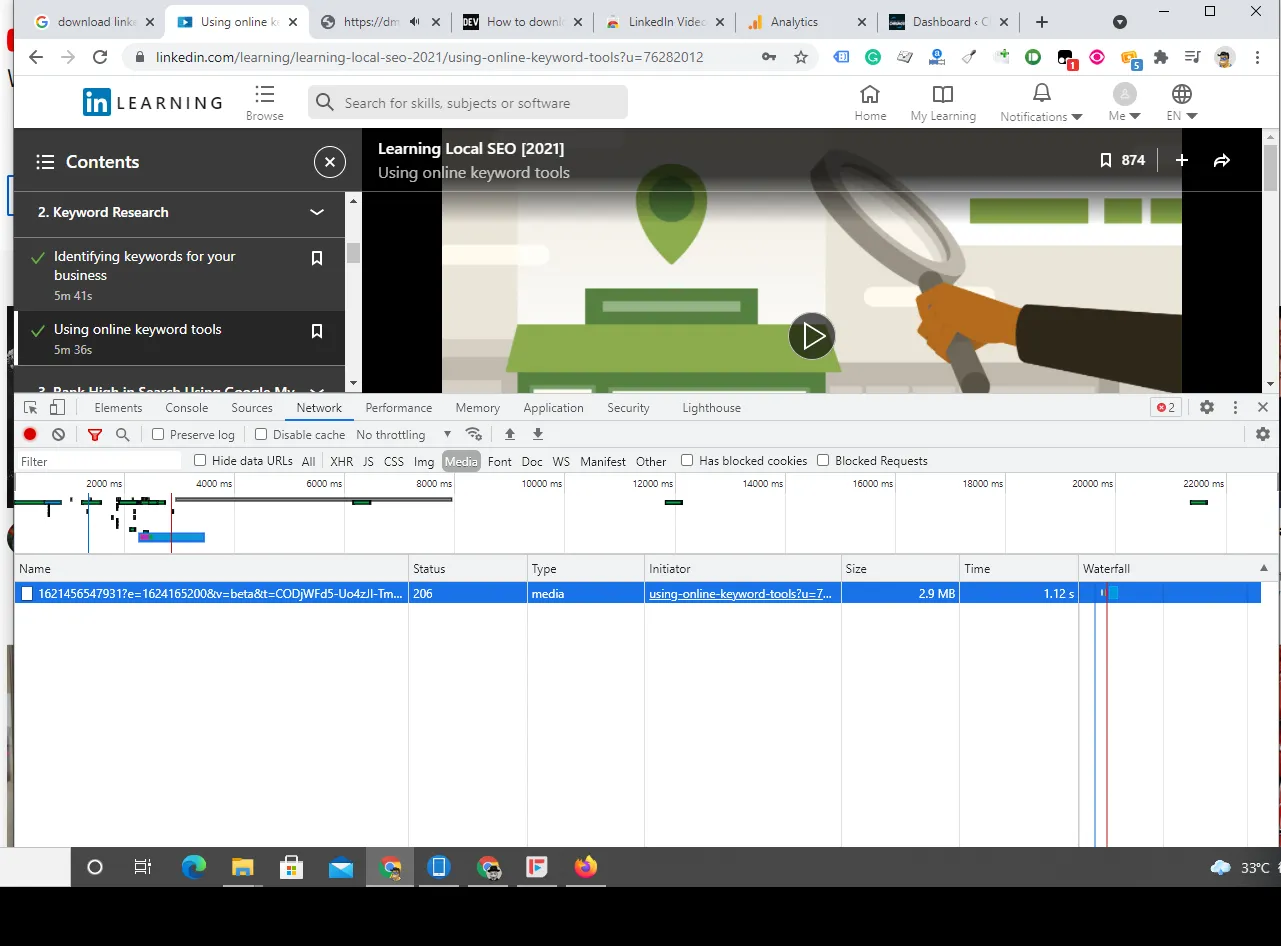Click the DevTools error count badge
1281x946 pixels.
[1166, 407]
